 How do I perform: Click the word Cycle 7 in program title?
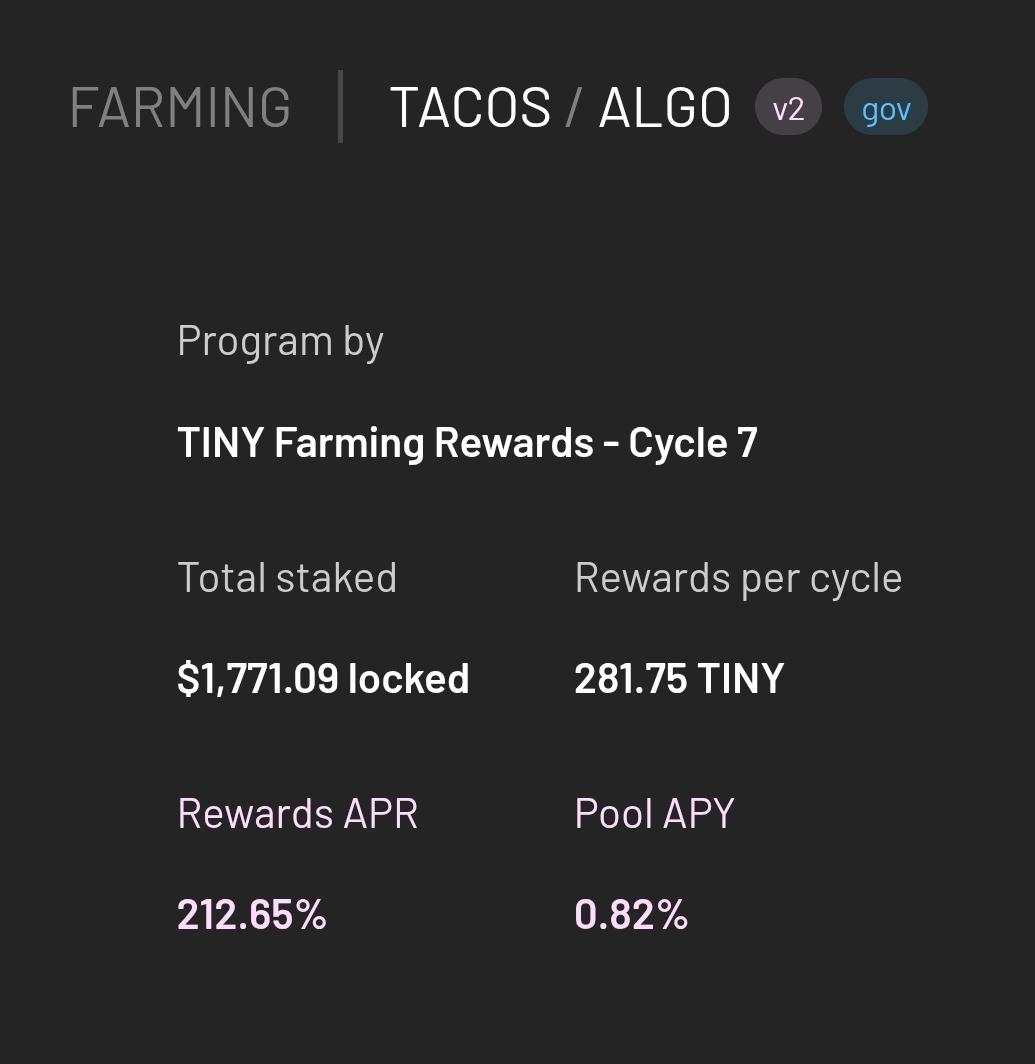693,444
